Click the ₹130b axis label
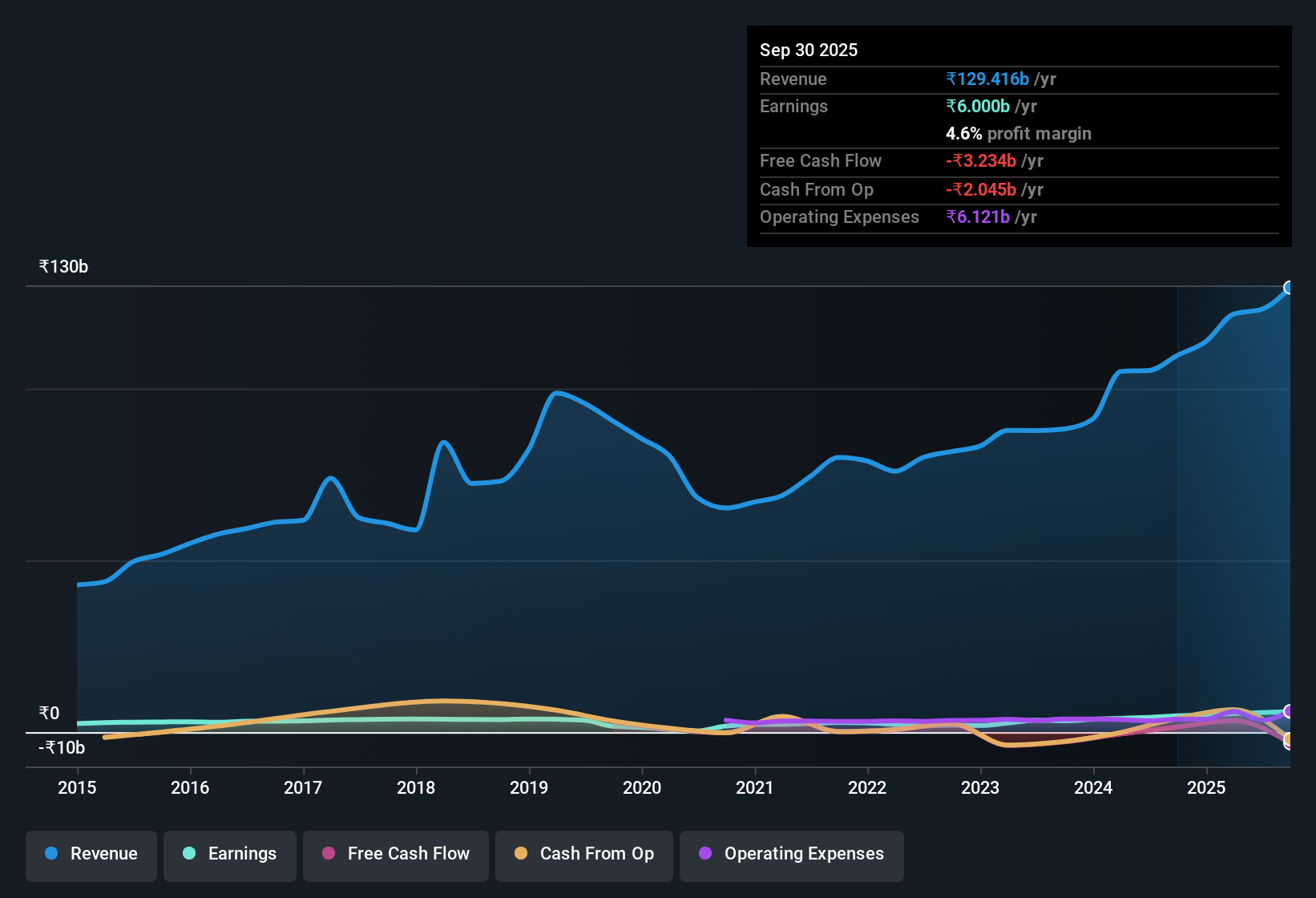The image size is (1316, 898). 63,266
